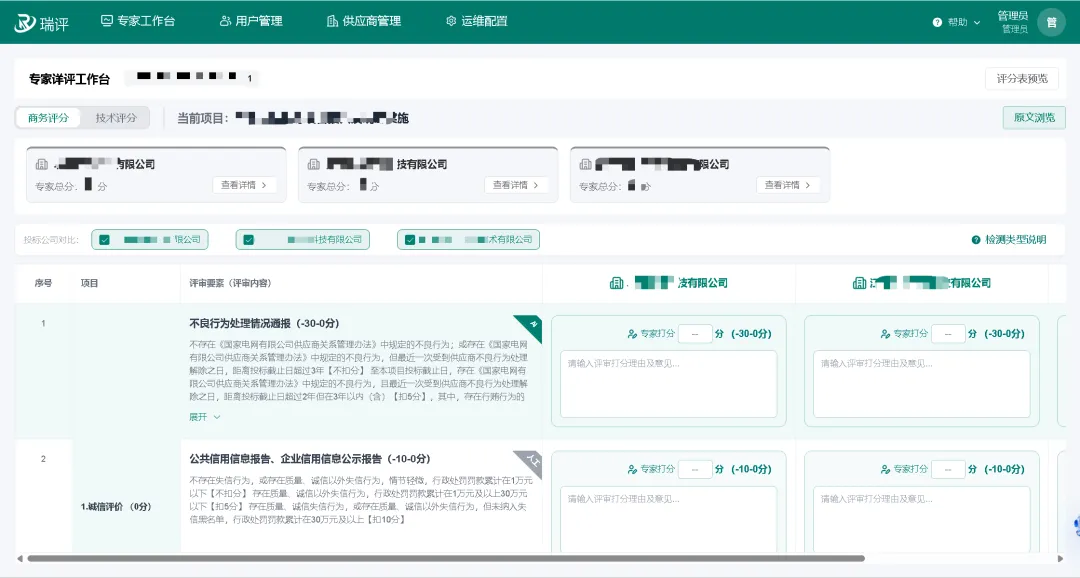Click row 1 score input, second company column
The image size is (1080, 578).
pyautogui.click(x=948, y=334)
